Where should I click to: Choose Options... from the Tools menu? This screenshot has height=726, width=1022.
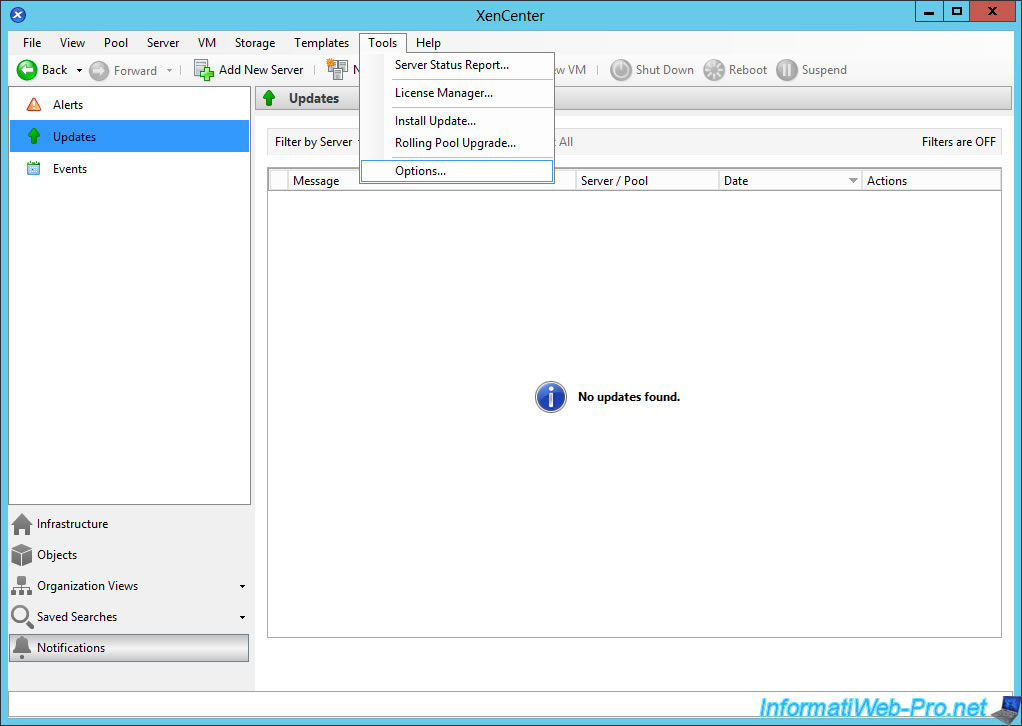pyautogui.click(x=420, y=171)
